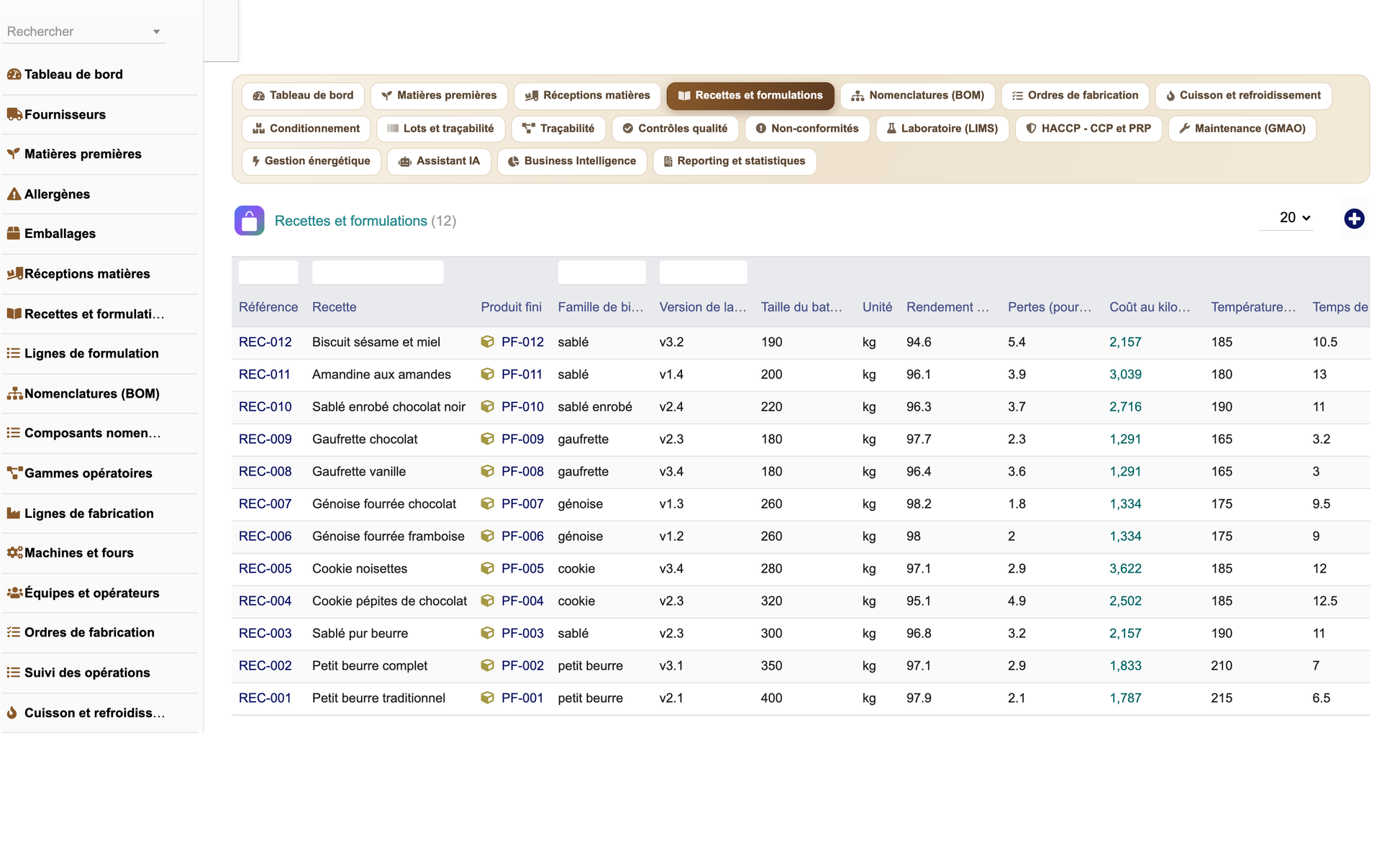
Task: Open the Lots et traçabilité tab
Action: point(441,129)
